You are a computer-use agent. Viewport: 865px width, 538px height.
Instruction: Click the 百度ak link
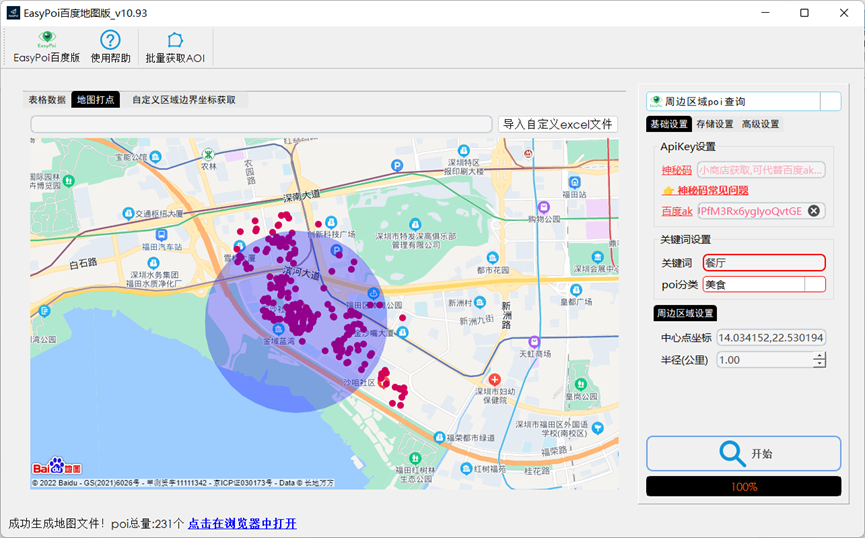[677, 211]
